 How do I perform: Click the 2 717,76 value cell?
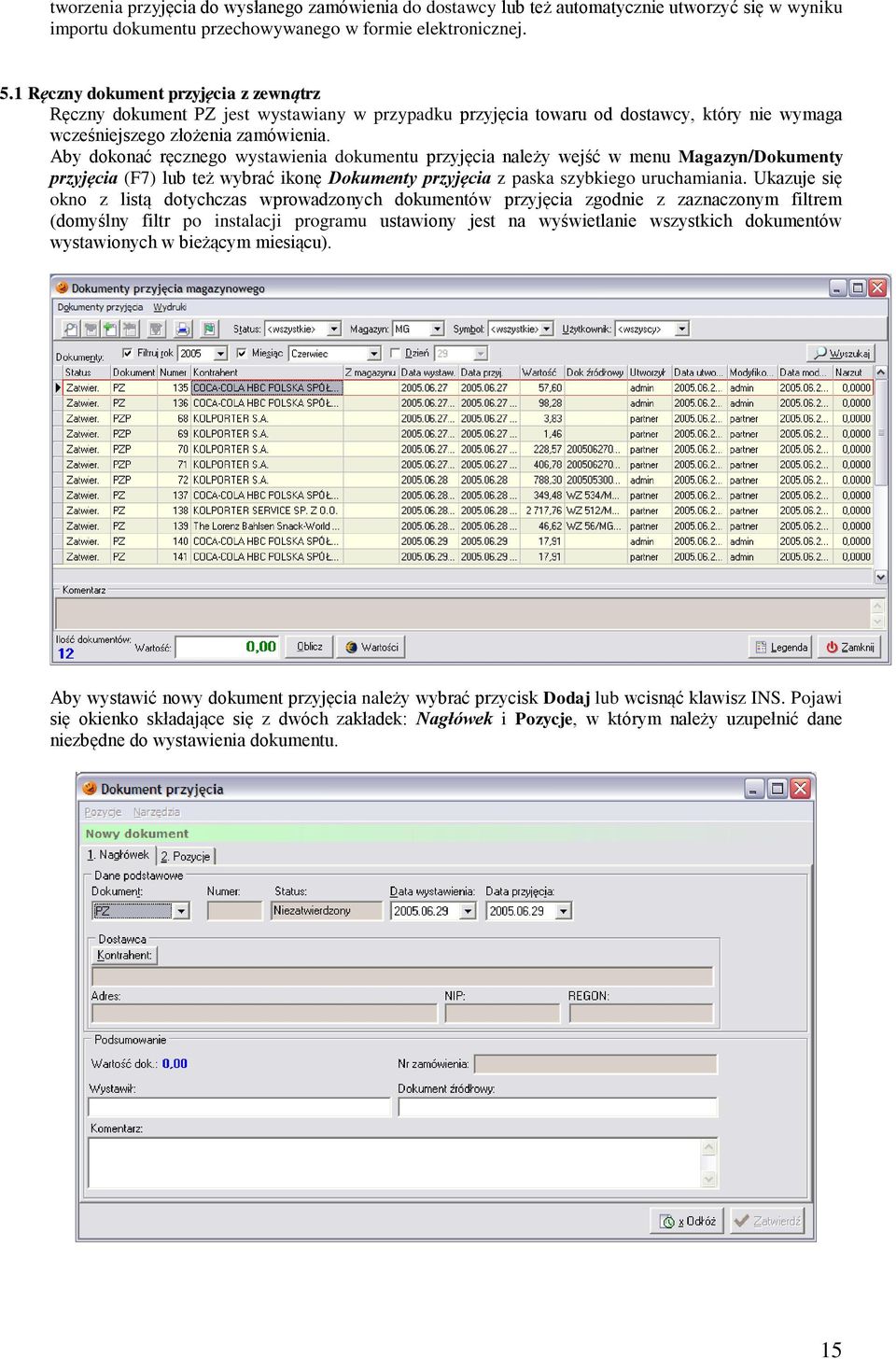pos(542,511)
